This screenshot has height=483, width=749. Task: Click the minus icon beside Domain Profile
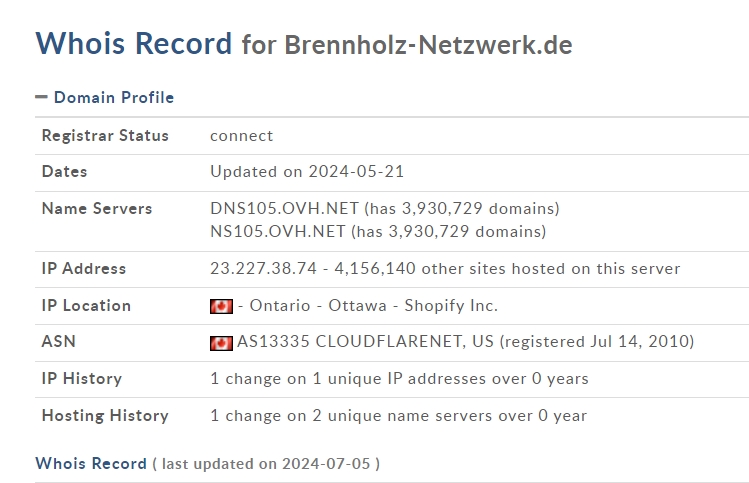42,97
